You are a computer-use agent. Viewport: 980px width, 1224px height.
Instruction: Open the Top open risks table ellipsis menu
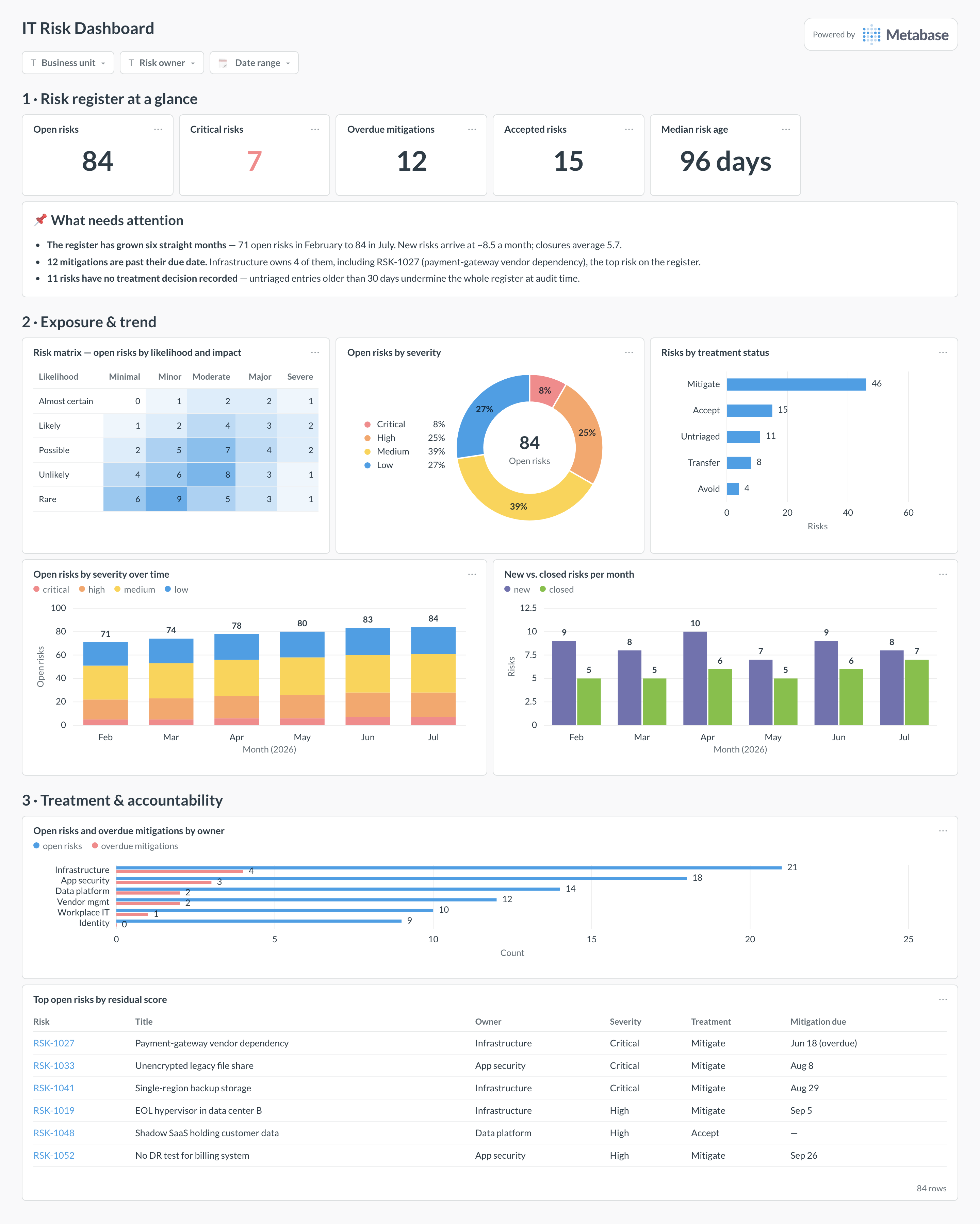(x=943, y=1000)
